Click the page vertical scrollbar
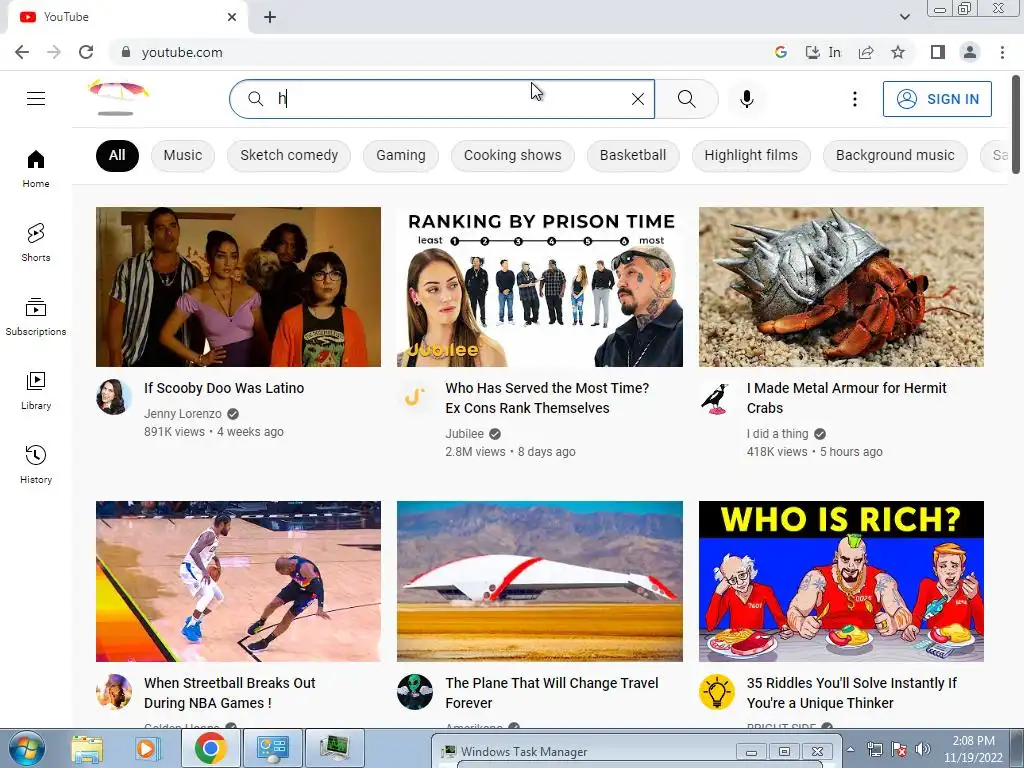 coord(1016,124)
